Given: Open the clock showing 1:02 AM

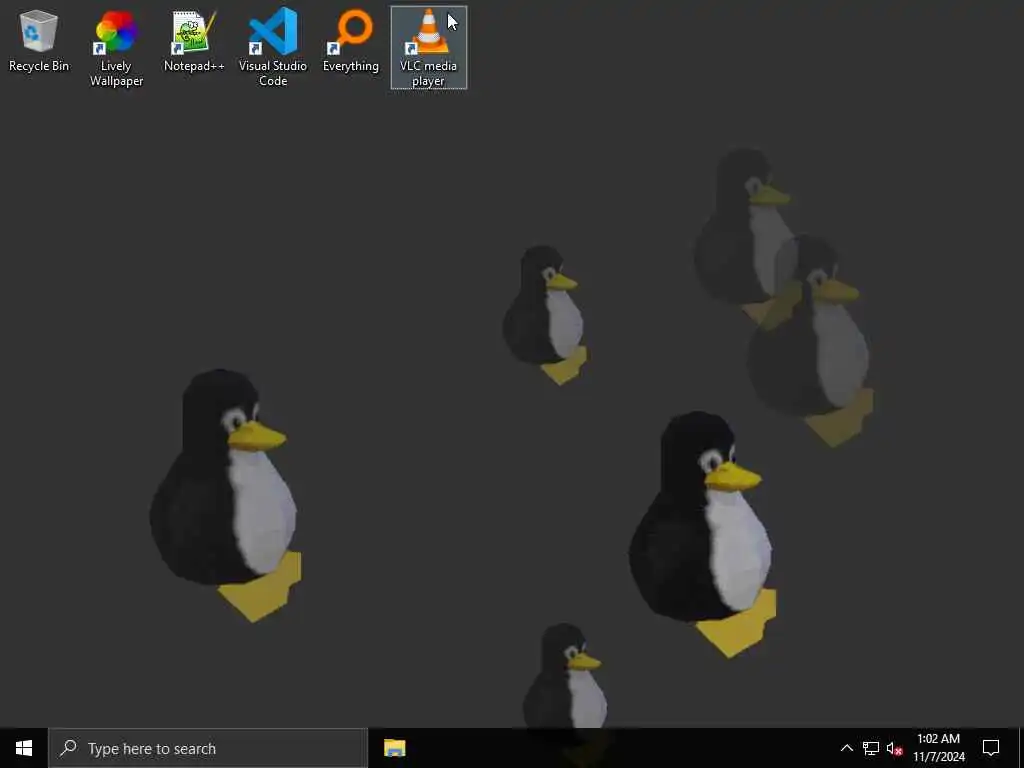Looking at the screenshot, I should pos(938,748).
